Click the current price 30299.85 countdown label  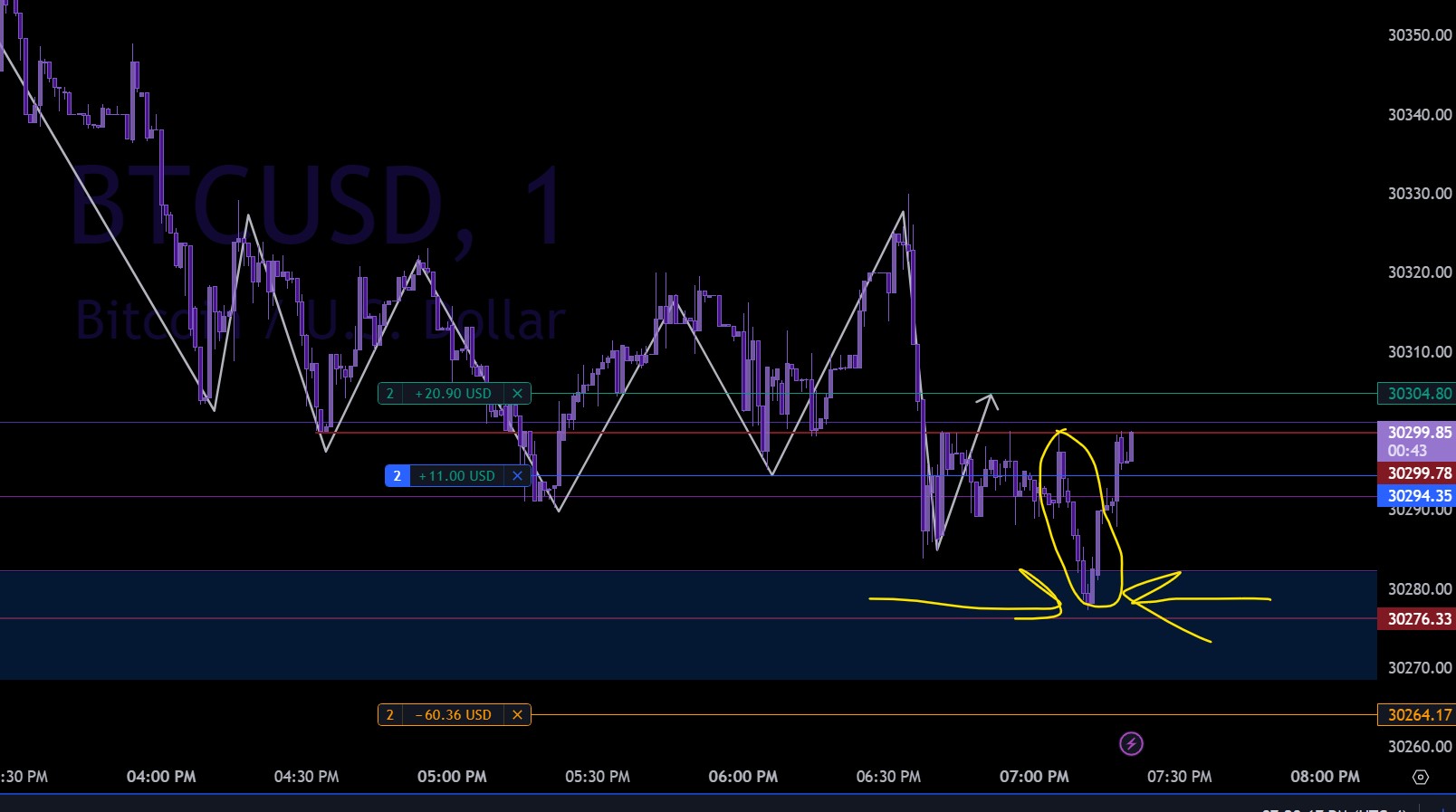1417,442
